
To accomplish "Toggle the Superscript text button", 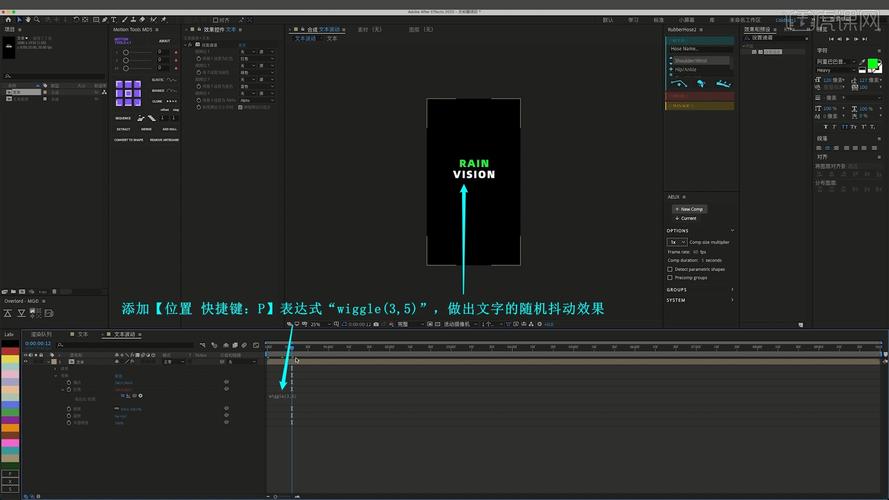I will click(863, 127).
